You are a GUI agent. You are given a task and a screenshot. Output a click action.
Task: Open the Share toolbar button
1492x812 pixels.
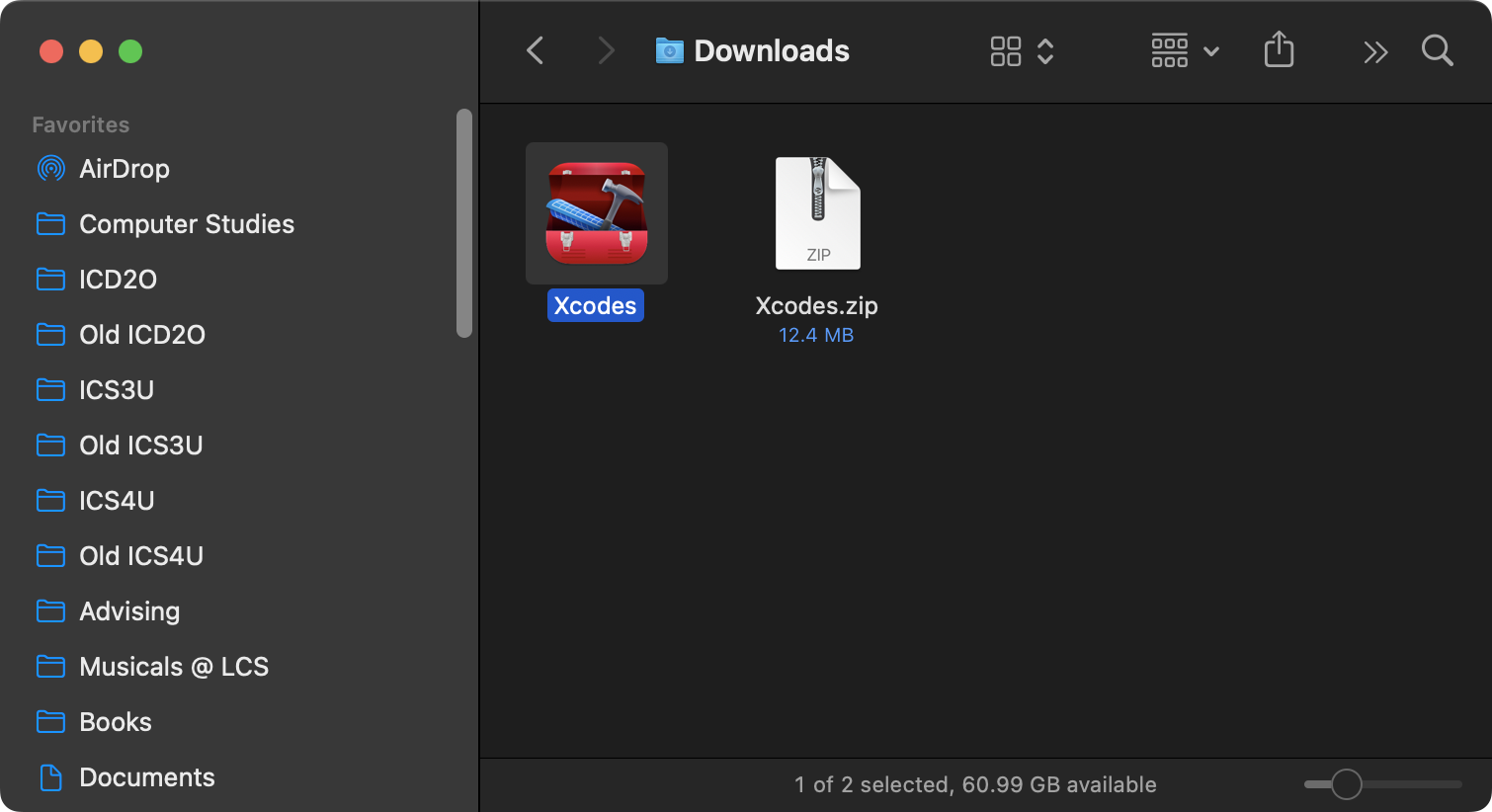1279,50
